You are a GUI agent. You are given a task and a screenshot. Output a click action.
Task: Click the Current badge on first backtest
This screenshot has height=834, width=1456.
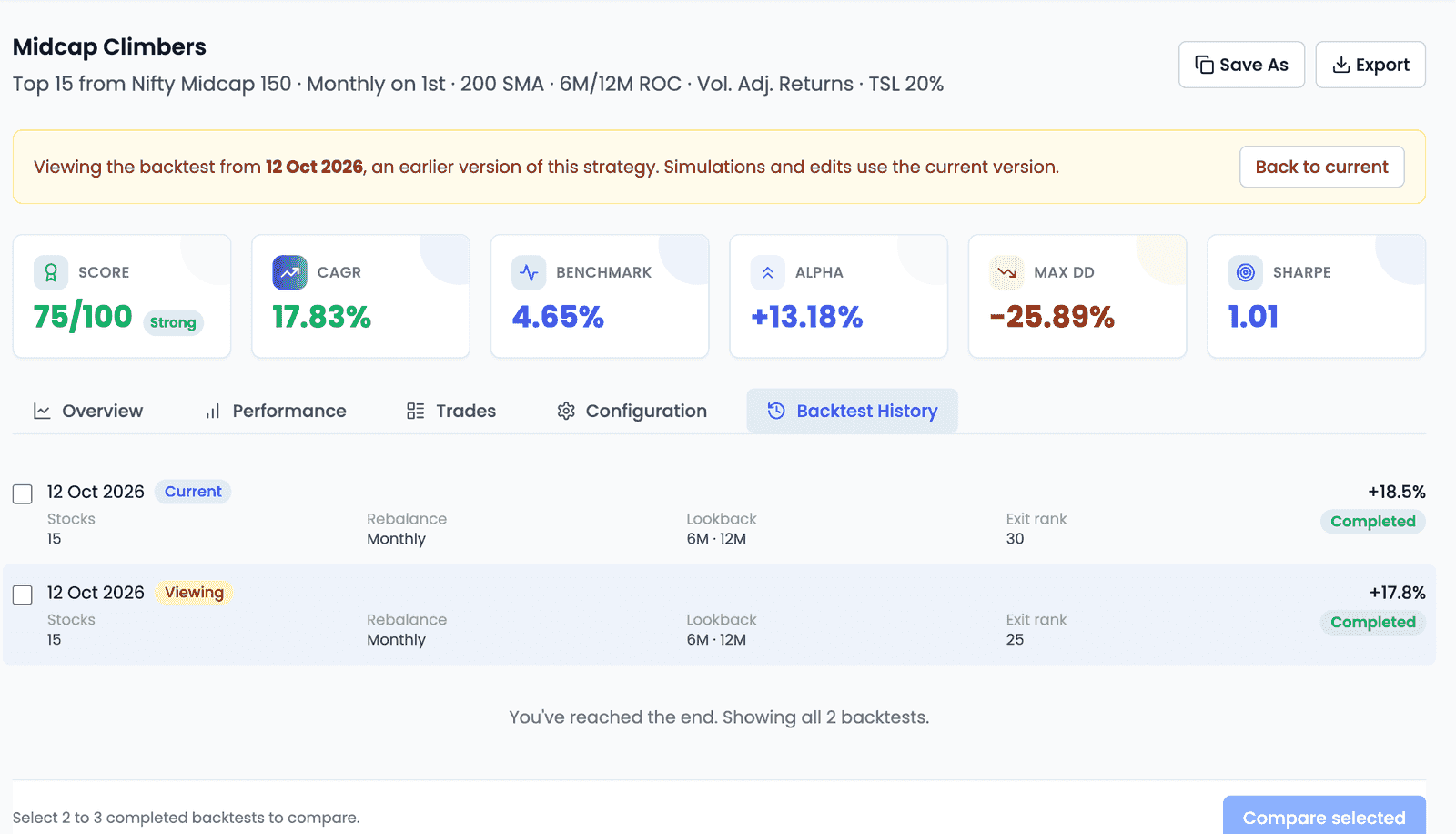point(193,492)
